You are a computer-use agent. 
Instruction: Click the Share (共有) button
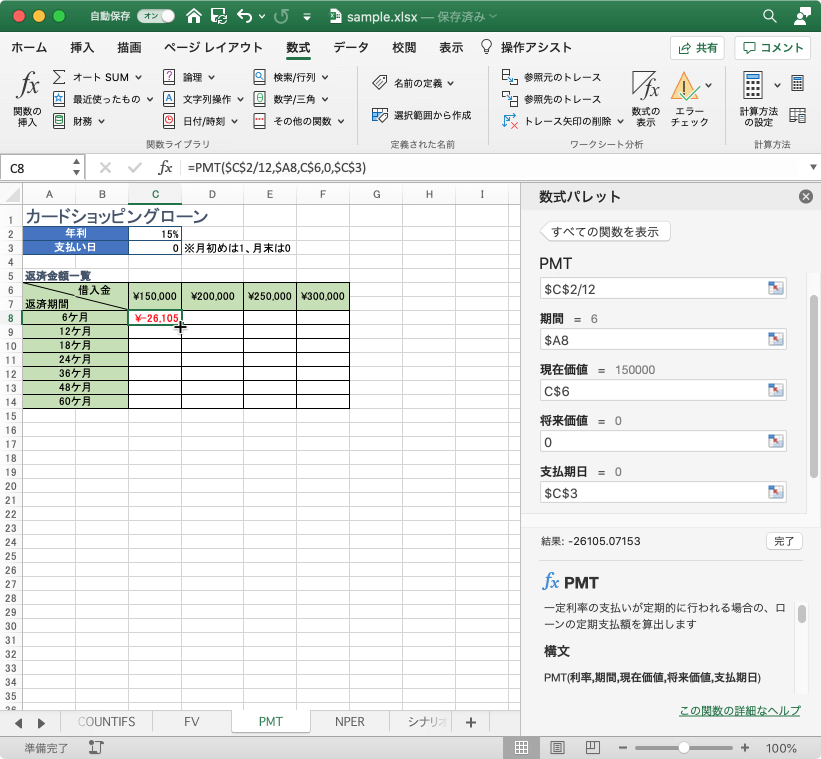pos(697,48)
